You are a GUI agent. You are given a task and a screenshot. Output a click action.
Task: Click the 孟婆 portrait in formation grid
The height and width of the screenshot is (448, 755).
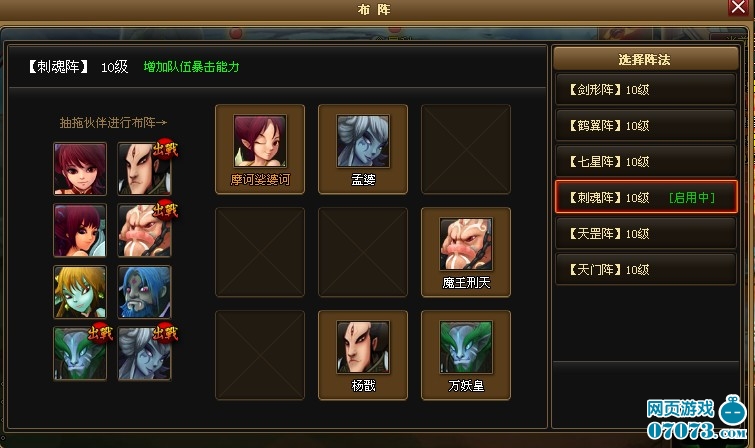pyautogui.click(x=363, y=149)
